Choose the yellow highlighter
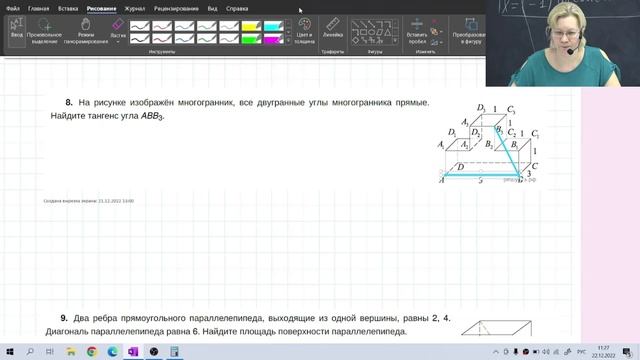The height and width of the screenshot is (360, 640). (x=251, y=26)
